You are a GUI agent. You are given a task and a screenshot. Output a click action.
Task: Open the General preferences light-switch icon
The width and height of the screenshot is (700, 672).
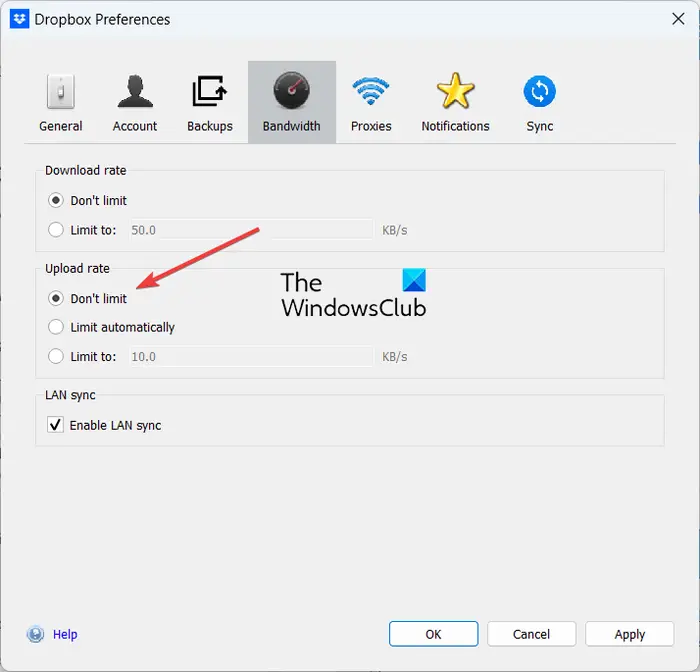click(61, 92)
